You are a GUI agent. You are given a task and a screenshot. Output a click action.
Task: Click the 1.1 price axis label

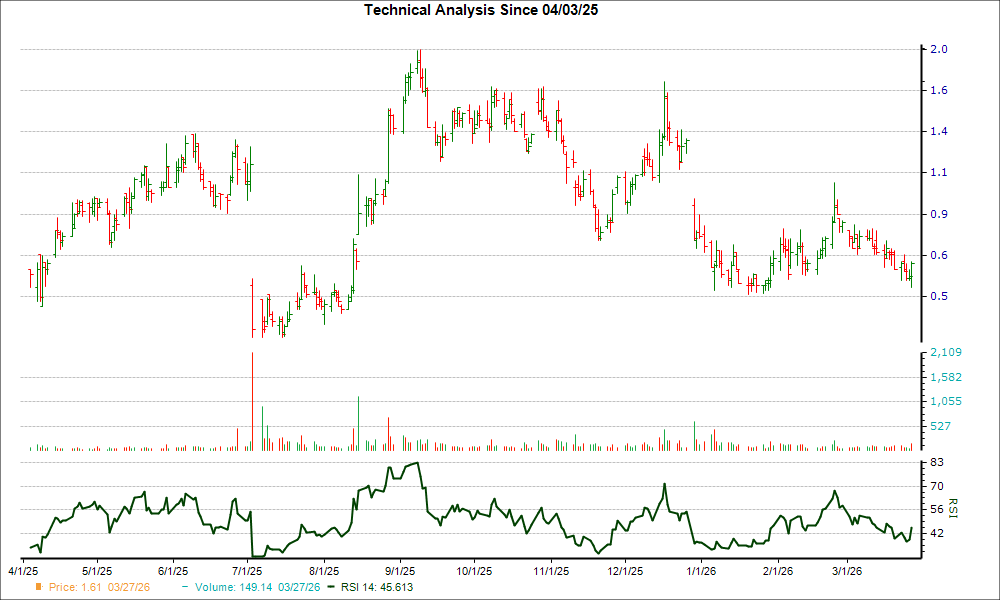pyautogui.click(x=939, y=173)
